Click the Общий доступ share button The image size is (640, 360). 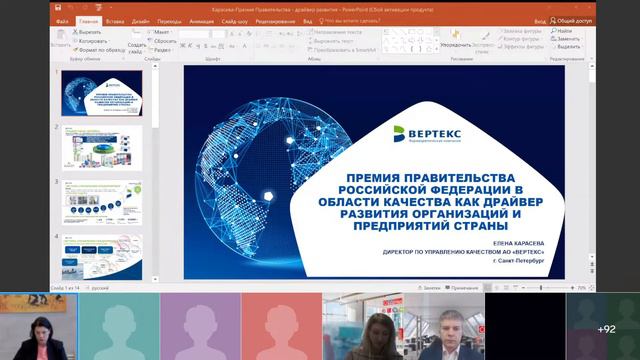pos(571,21)
